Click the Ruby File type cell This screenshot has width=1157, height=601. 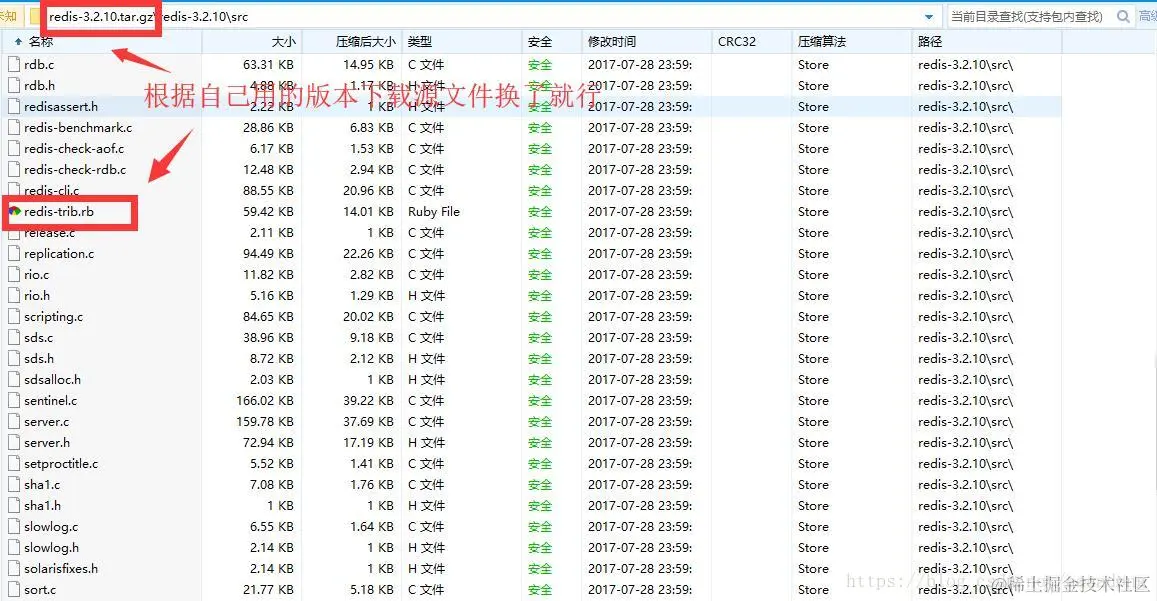pos(434,211)
